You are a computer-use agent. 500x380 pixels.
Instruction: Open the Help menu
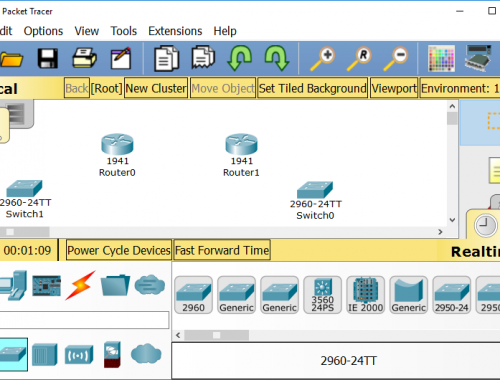(225, 31)
